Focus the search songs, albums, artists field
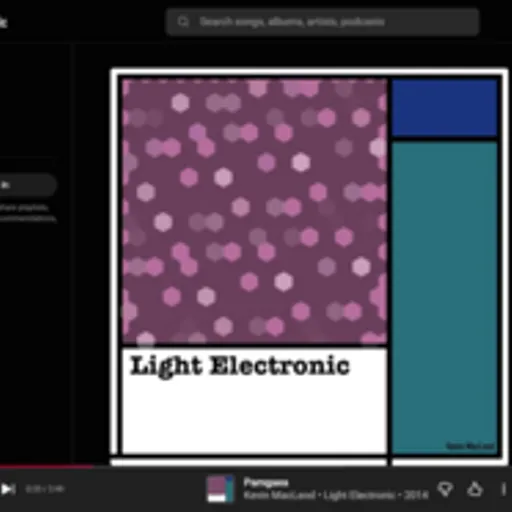 [x=323, y=22]
